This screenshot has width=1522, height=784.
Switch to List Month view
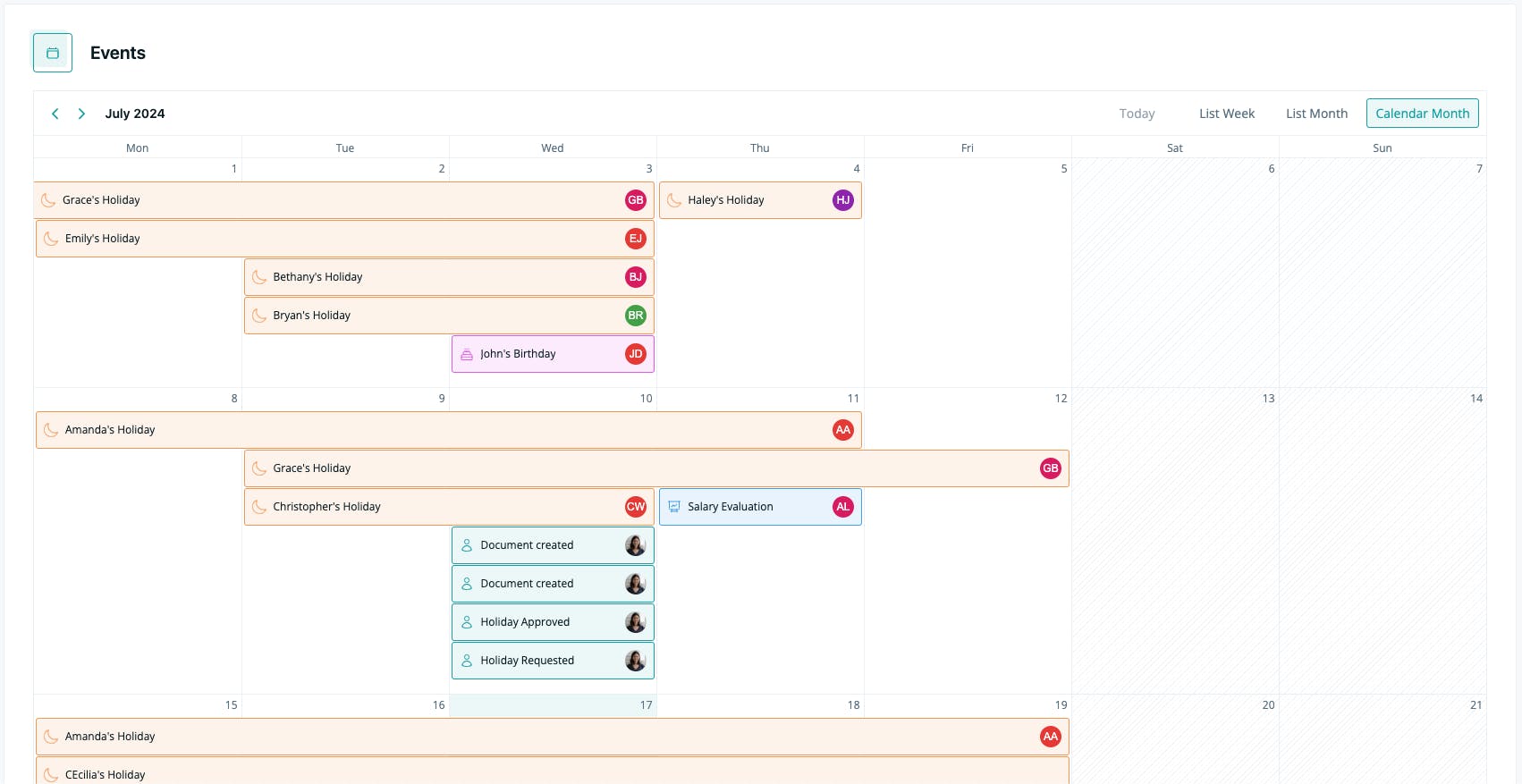point(1316,114)
